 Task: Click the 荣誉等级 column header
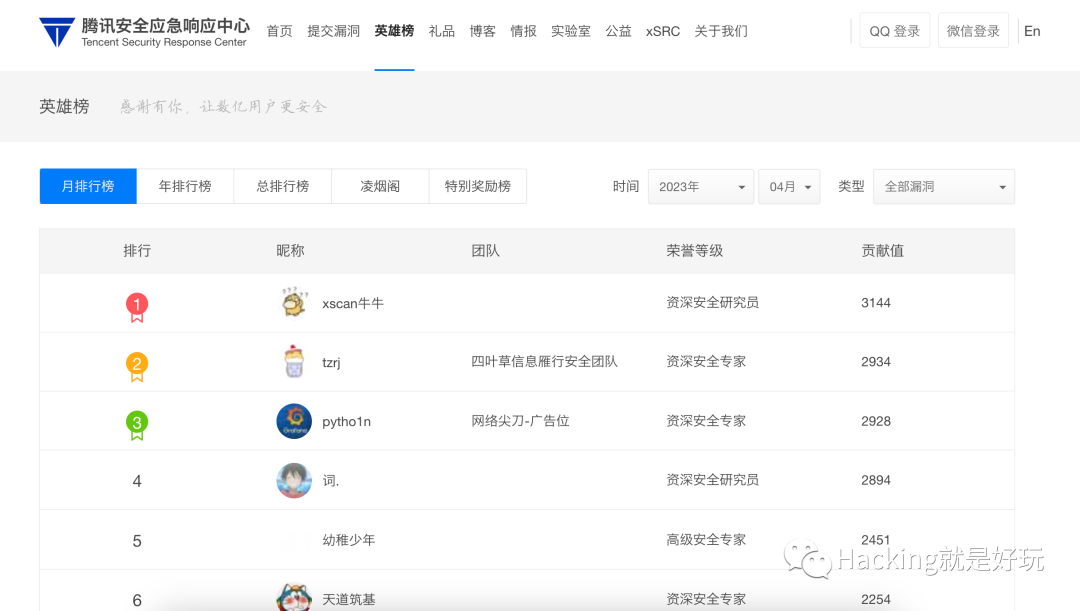click(694, 251)
